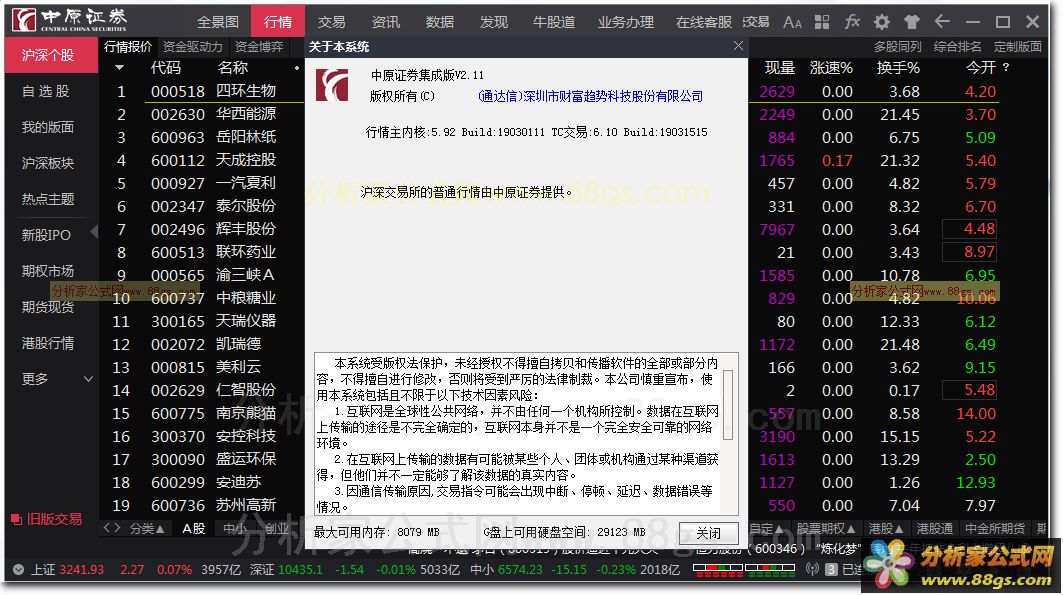Select 自选股 in the sidebar
Screen dimensions: 1063x595
pyautogui.click(x=45, y=91)
